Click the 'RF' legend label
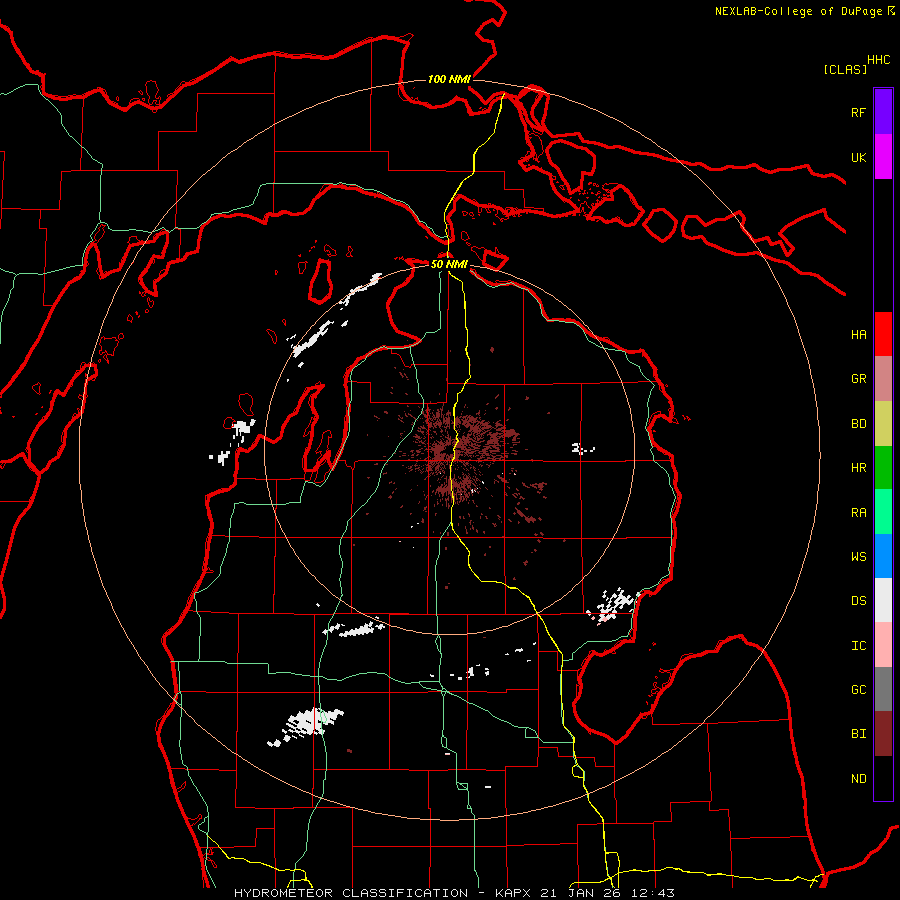Image resolution: width=900 pixels, height=900 pixels. 858,112
